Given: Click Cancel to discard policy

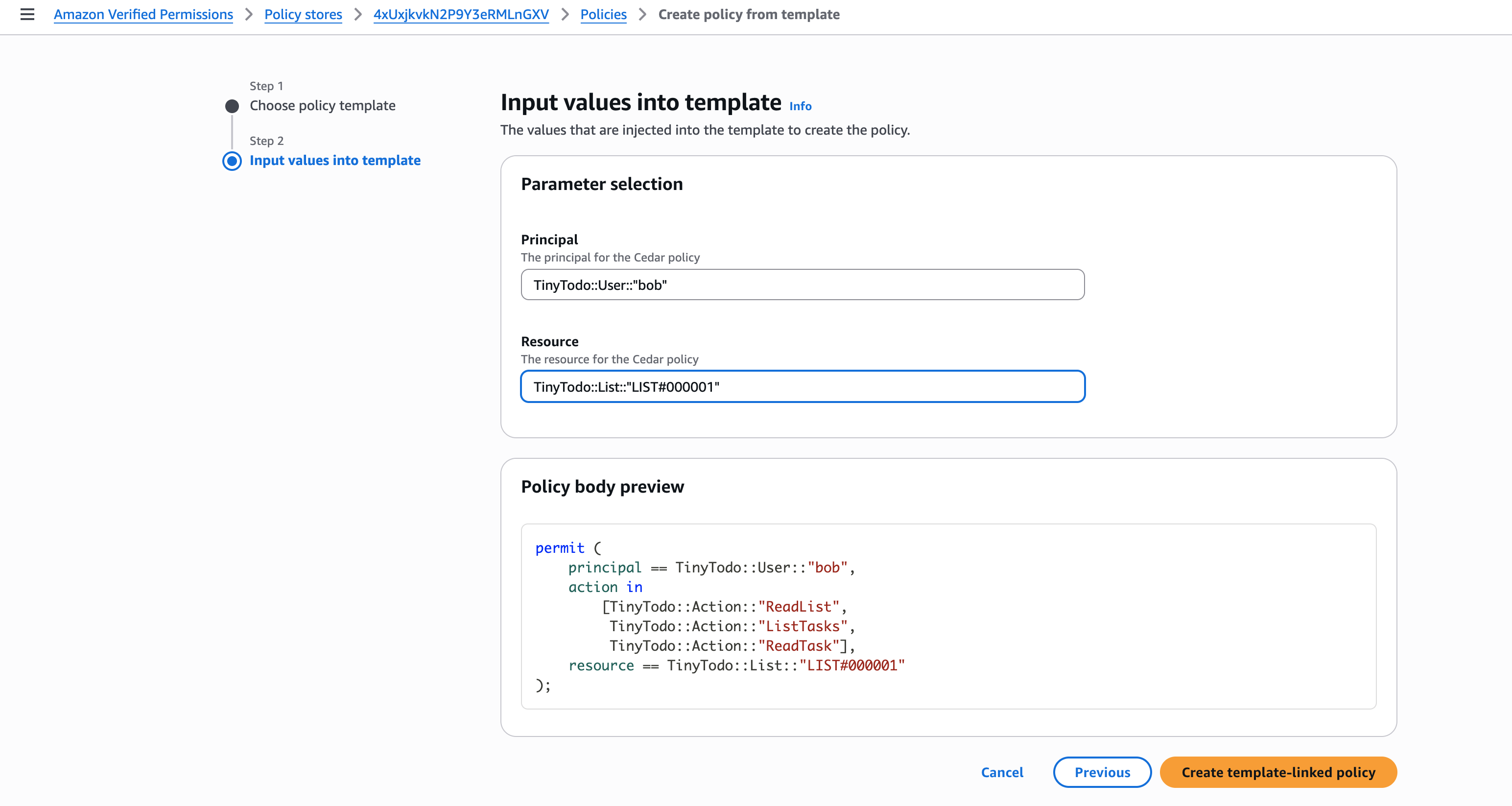Looking at the screenshot, I should pos(1001,772).
